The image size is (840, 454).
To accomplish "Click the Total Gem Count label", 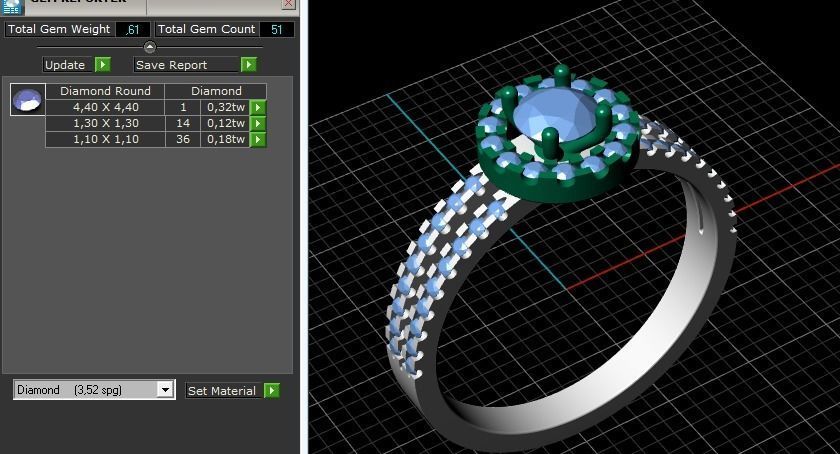I will coord(206,29).
